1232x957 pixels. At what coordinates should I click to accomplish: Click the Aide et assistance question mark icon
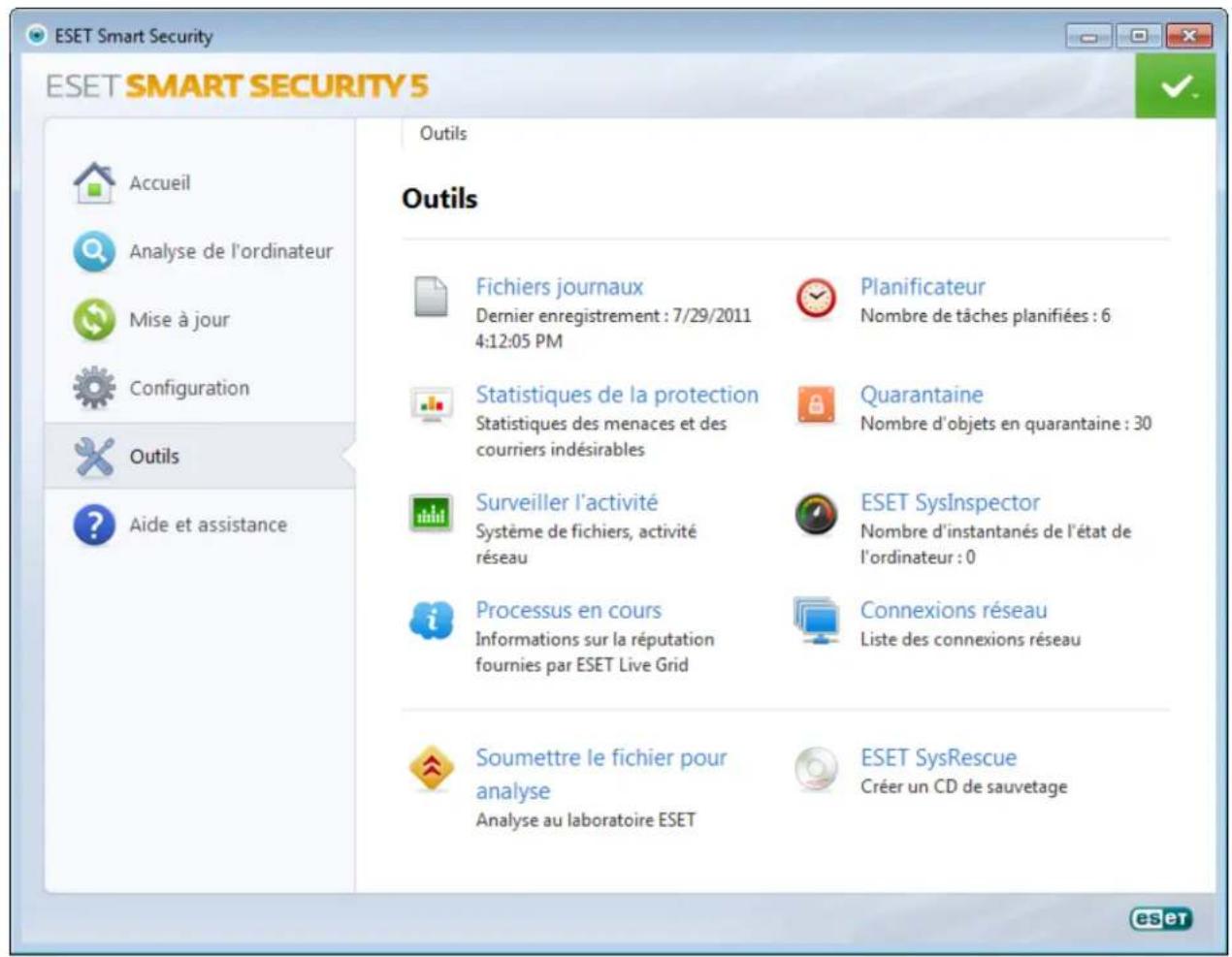pos(94,525)
